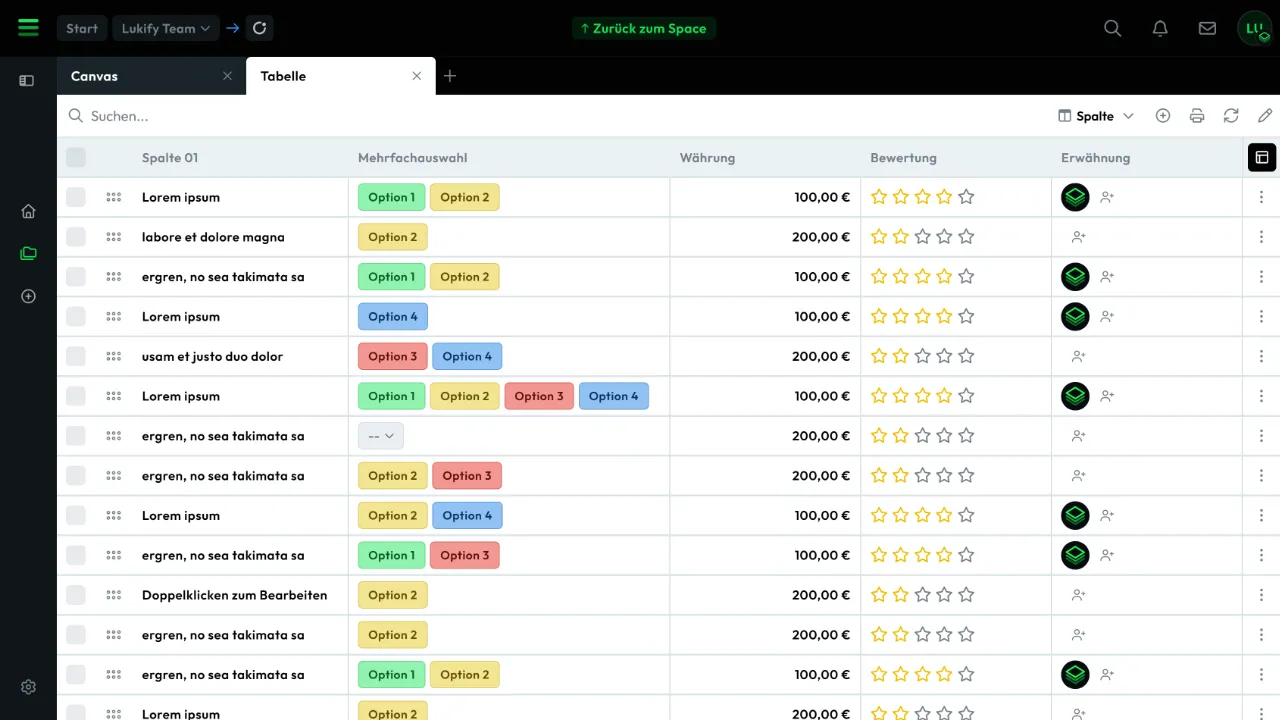
Task: Click the print table icon
Action: [x=1197, y=116]
